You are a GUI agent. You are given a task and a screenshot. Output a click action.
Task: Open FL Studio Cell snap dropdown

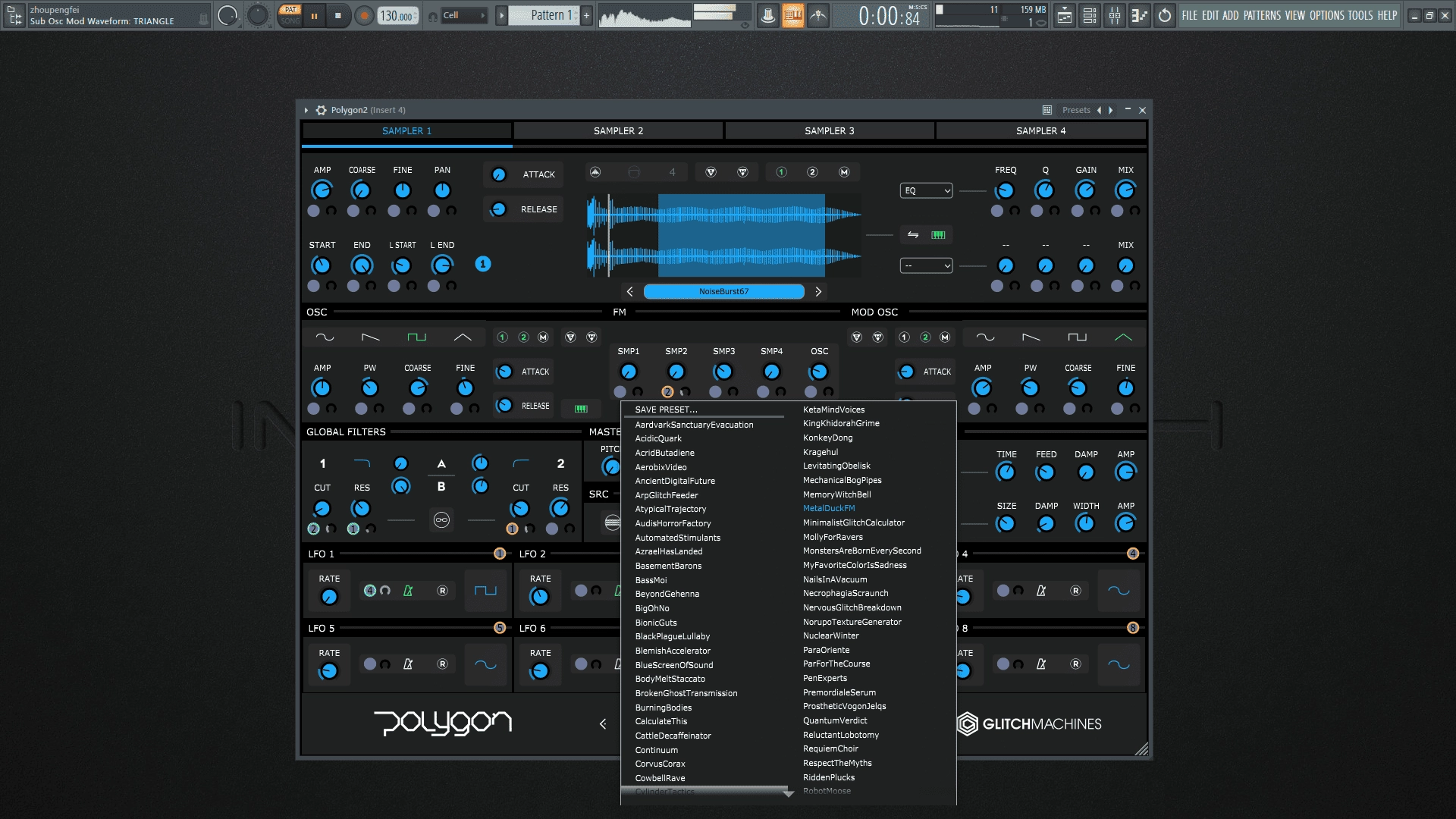pyautogui.click(x=463, y=15)
